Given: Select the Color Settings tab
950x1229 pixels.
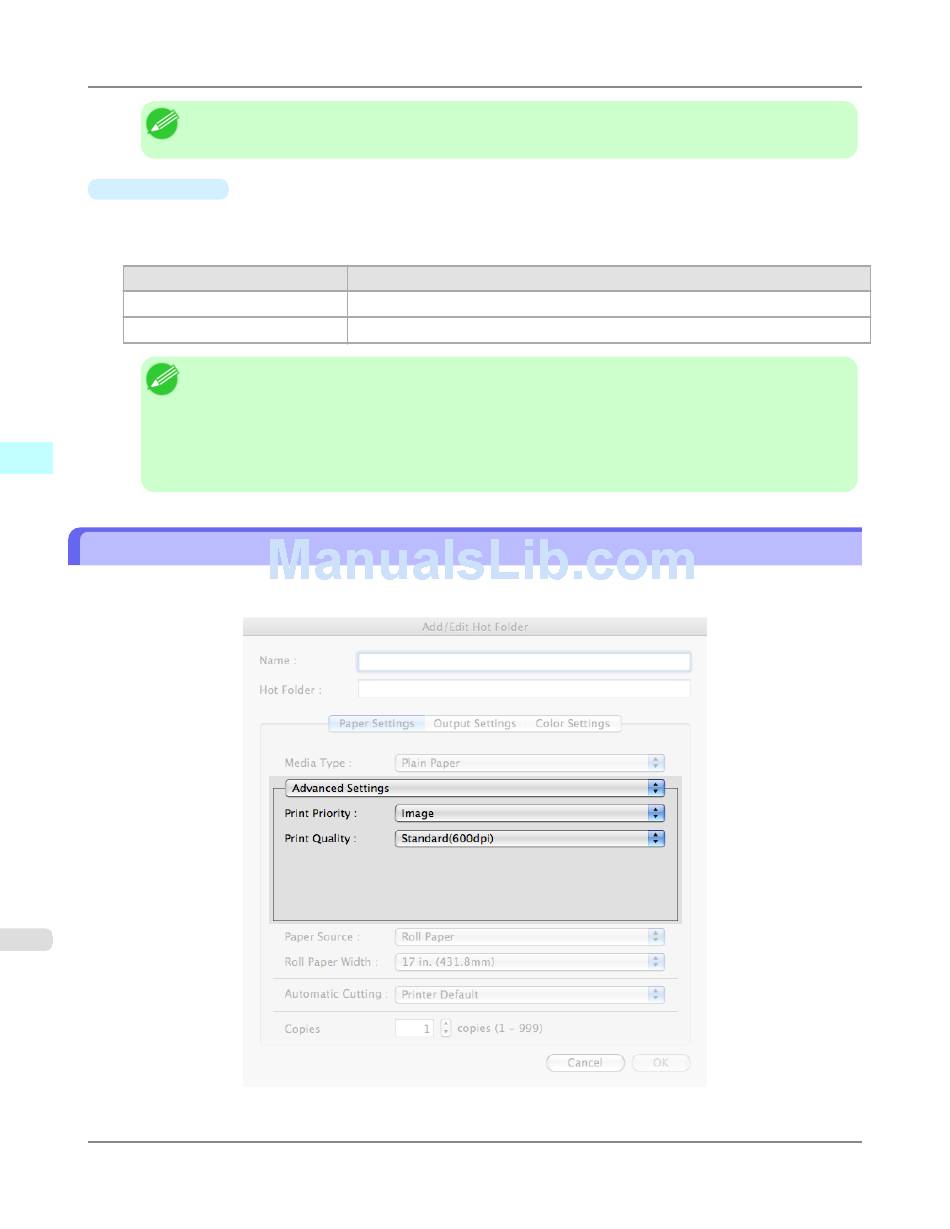Looking at the screenshot, I should [x=573, y=723].
